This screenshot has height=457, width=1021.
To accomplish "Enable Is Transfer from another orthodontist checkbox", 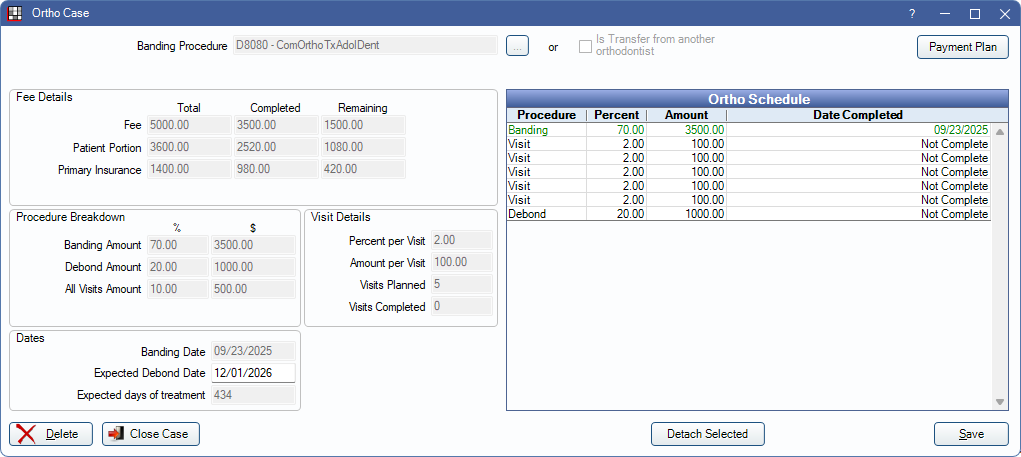I will [586, 46].
